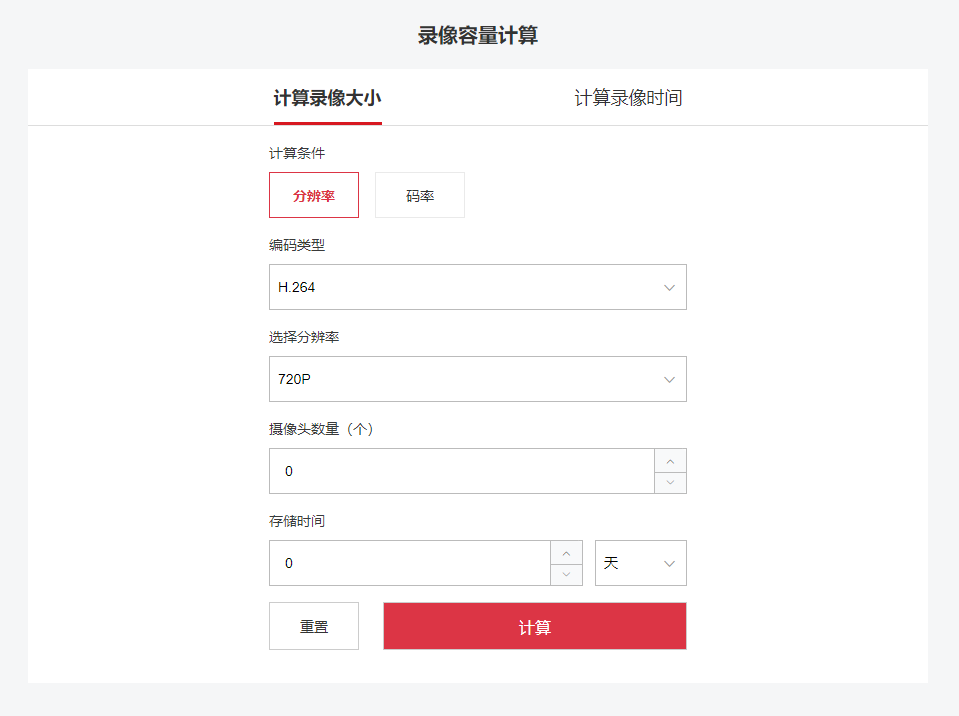Click the camera count down stepper arrow

coord(670,481)
